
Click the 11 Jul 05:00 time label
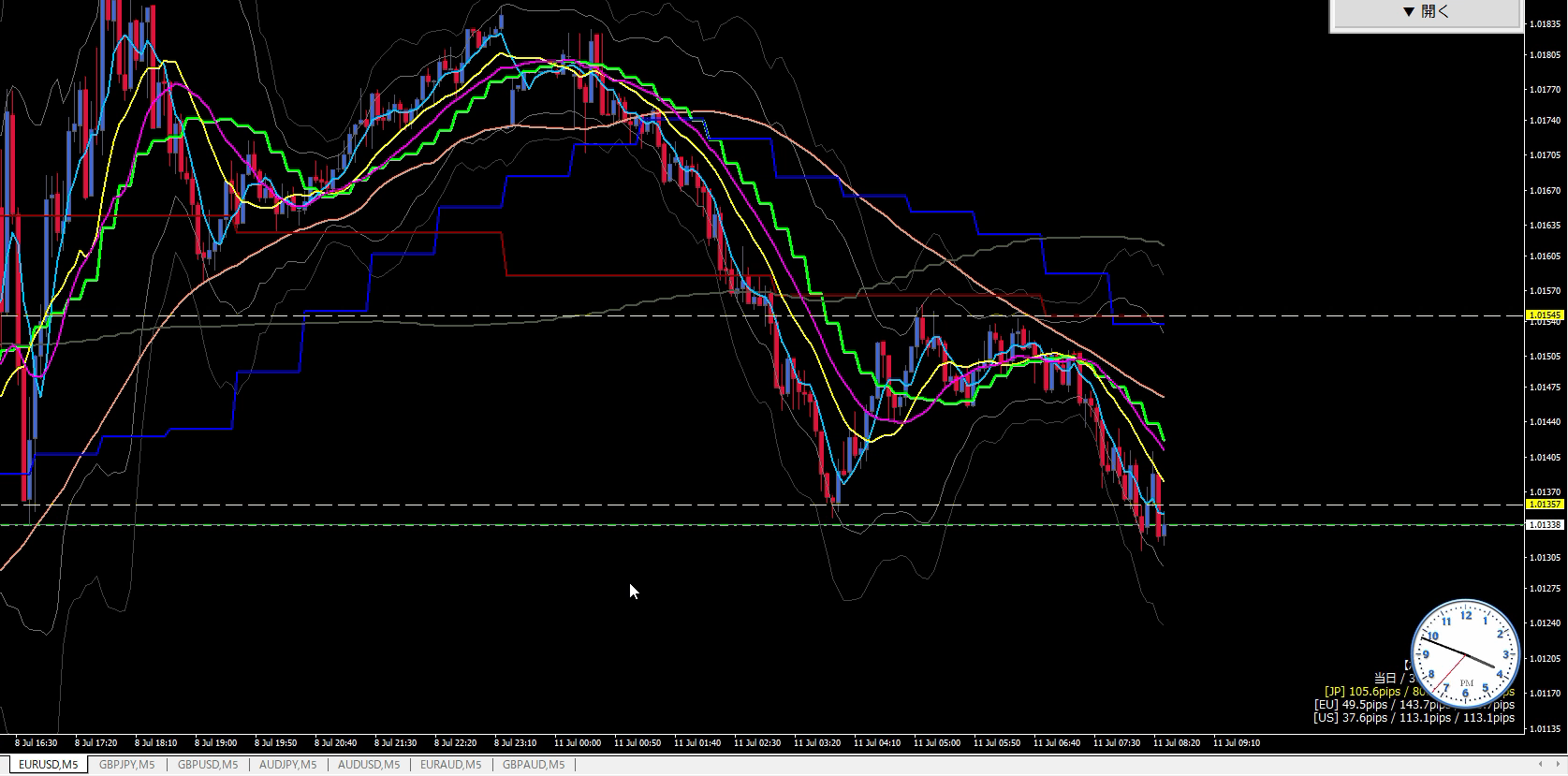point(937,743)
